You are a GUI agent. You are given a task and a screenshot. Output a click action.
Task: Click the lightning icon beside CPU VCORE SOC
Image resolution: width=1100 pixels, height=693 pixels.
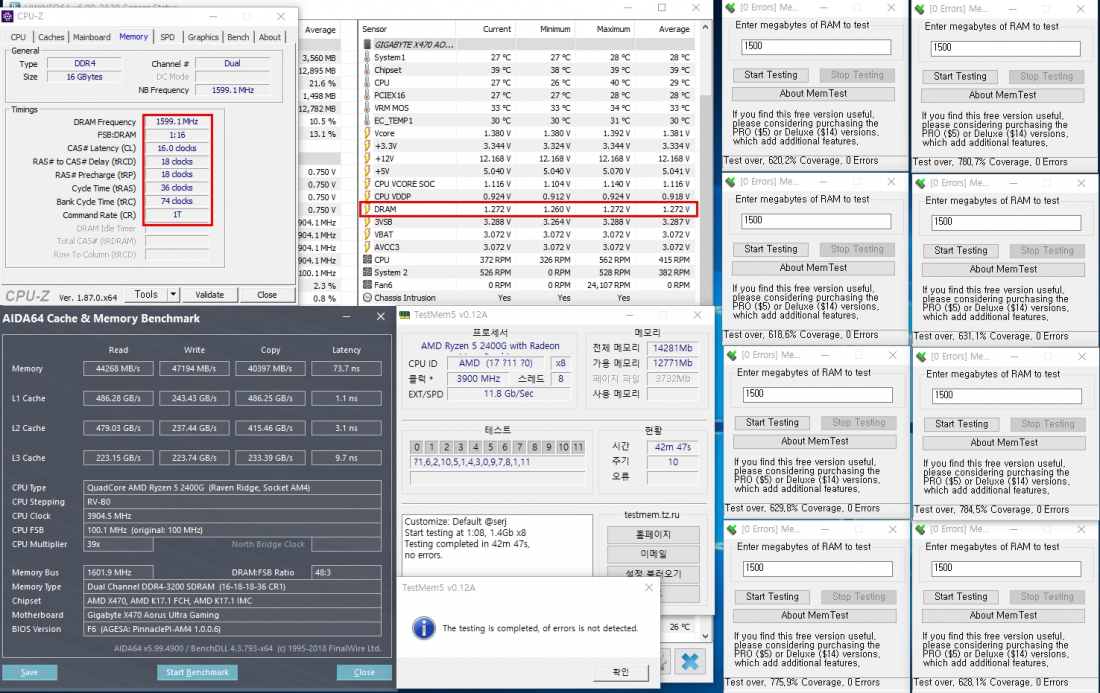tap(367, 184)
